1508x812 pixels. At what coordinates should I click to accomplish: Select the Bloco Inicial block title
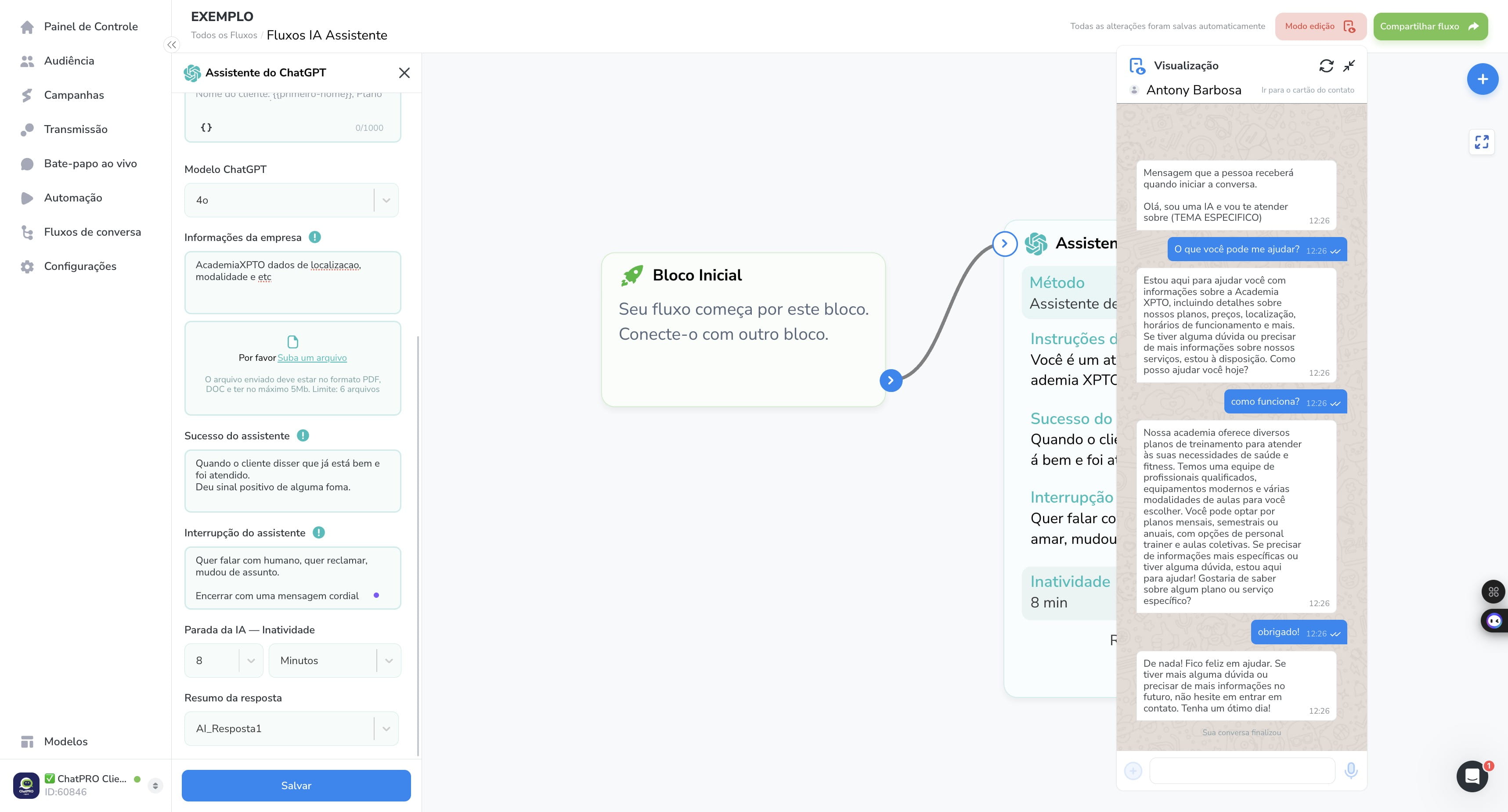tap(697, 275)
